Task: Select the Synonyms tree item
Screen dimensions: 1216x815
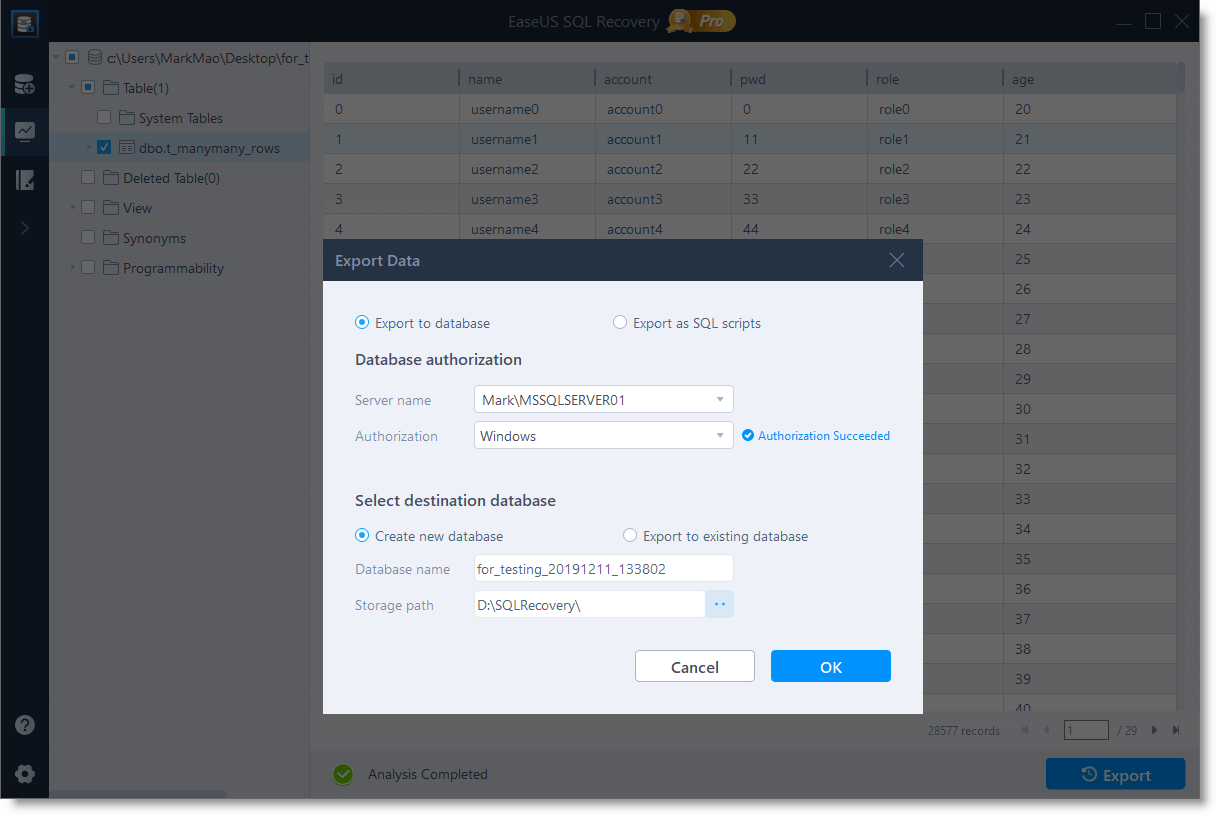Action: click(154, 238)
